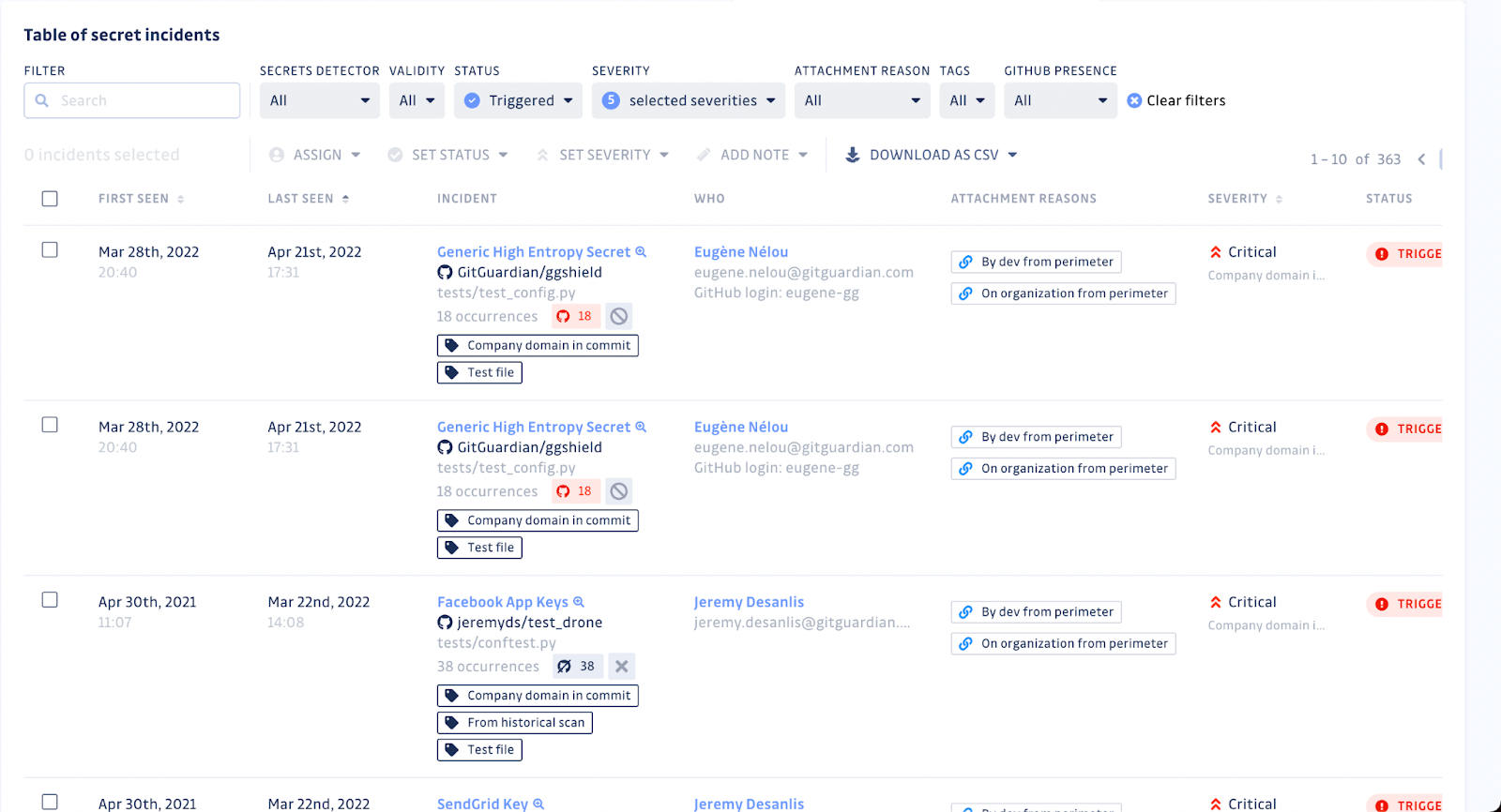
Task: Click the download arrow icon for CSV
Action: (x=852, y=155)
